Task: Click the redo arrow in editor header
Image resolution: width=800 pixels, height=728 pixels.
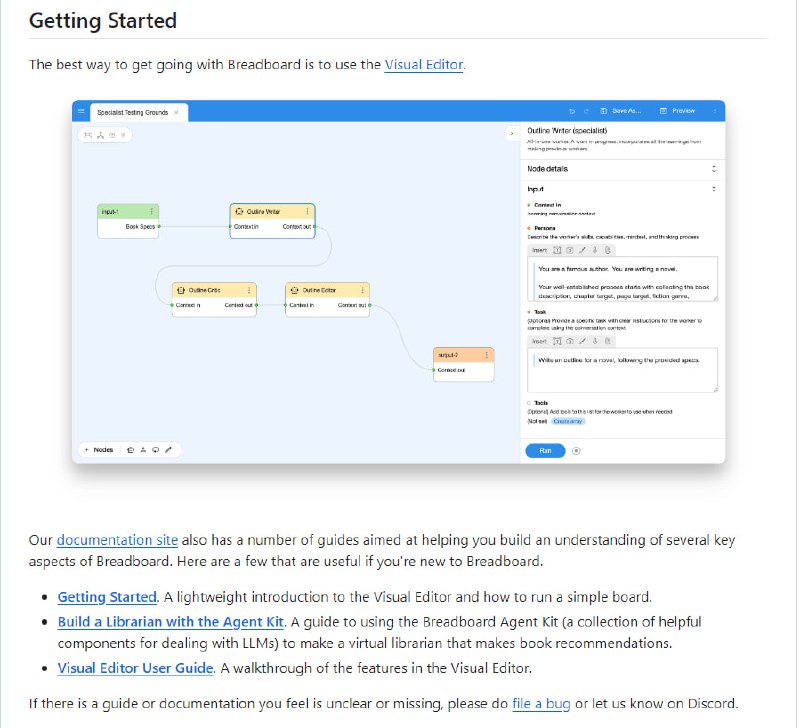Action: coord(586,111)
